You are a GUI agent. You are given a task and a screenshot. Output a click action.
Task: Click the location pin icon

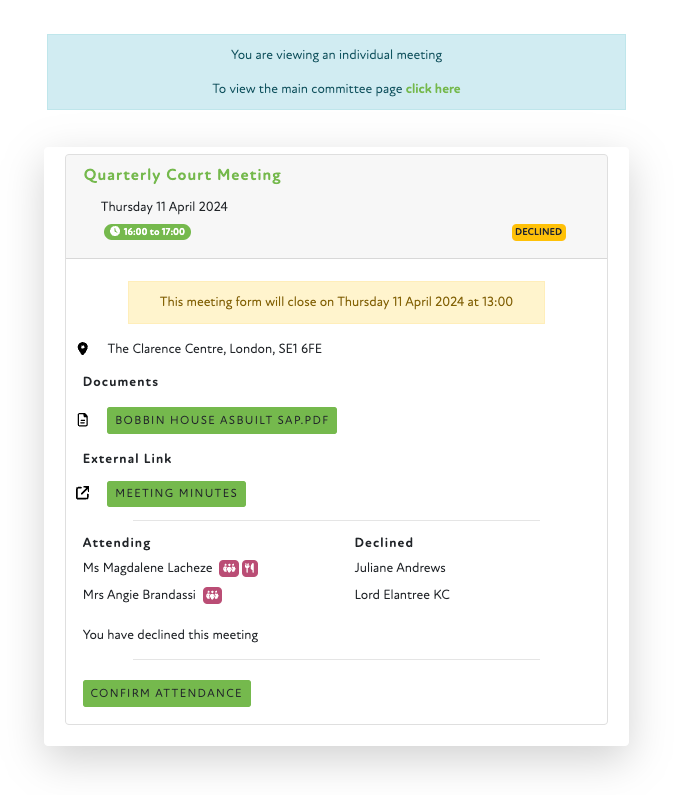coord(83,349)
